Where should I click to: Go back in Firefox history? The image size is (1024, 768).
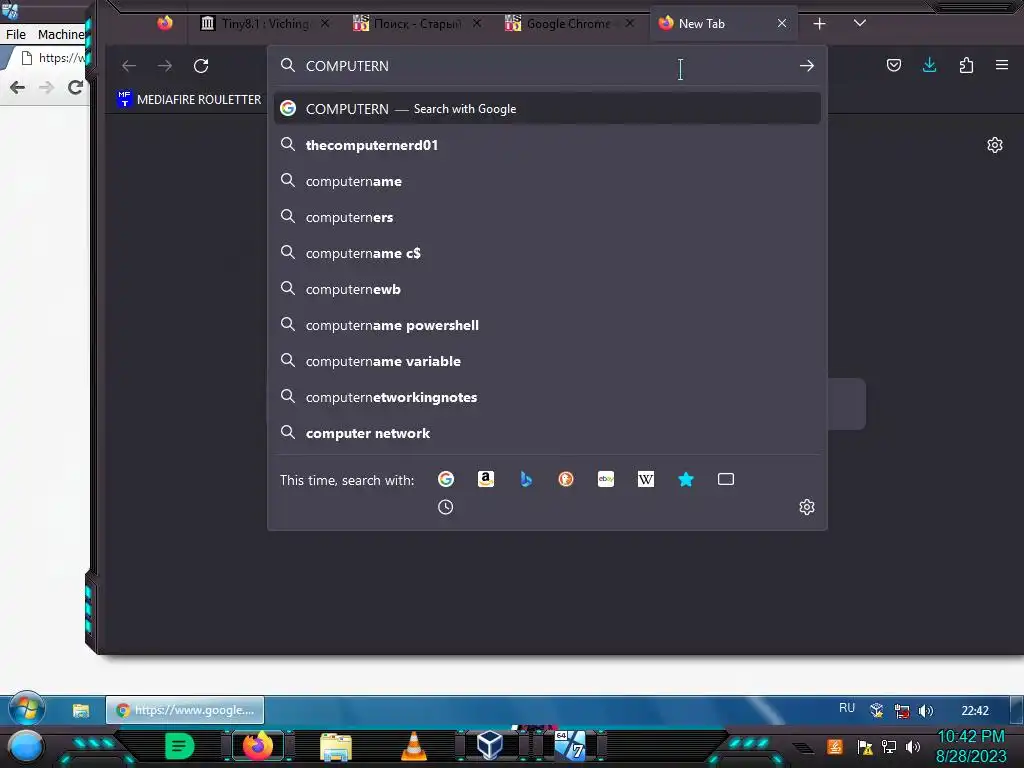click(129, 66)
